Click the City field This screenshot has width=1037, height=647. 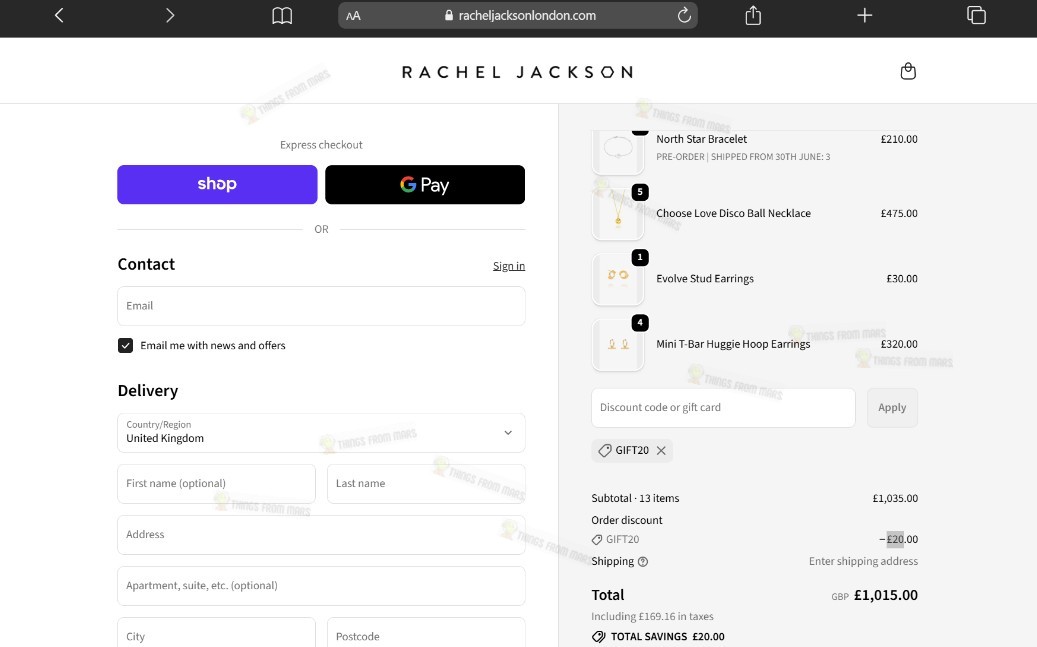[x=216, y=632]
